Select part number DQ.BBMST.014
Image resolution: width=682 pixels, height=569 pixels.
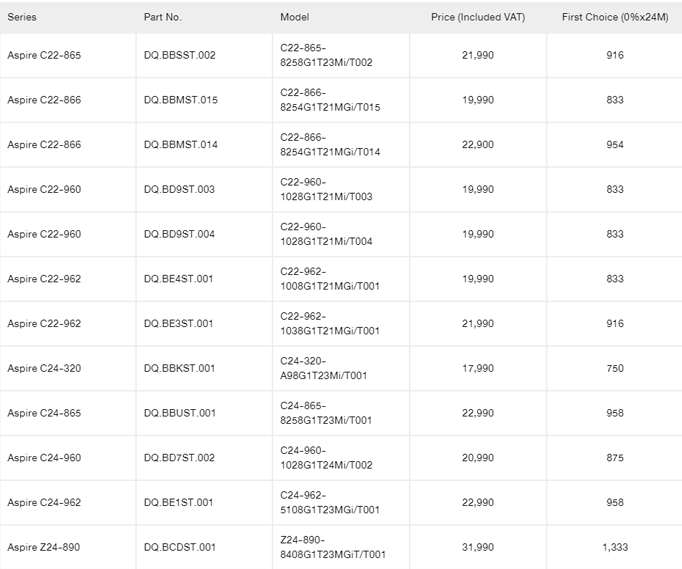click(x=180, y=145)
